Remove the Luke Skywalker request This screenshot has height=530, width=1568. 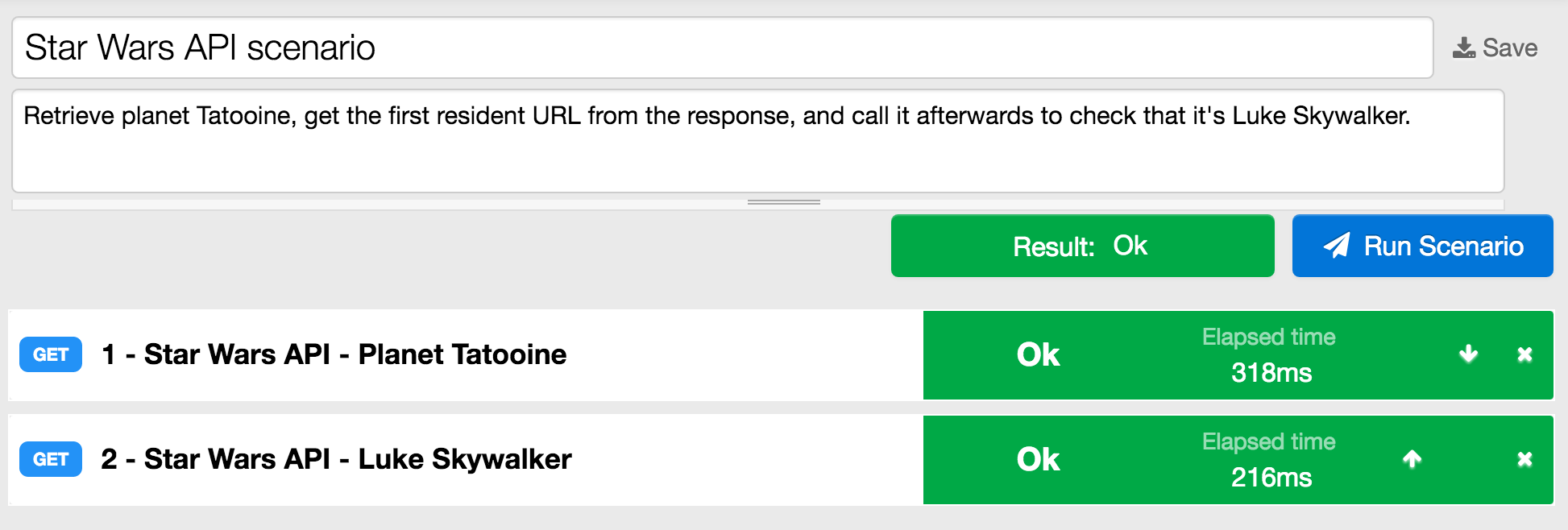1524,459
